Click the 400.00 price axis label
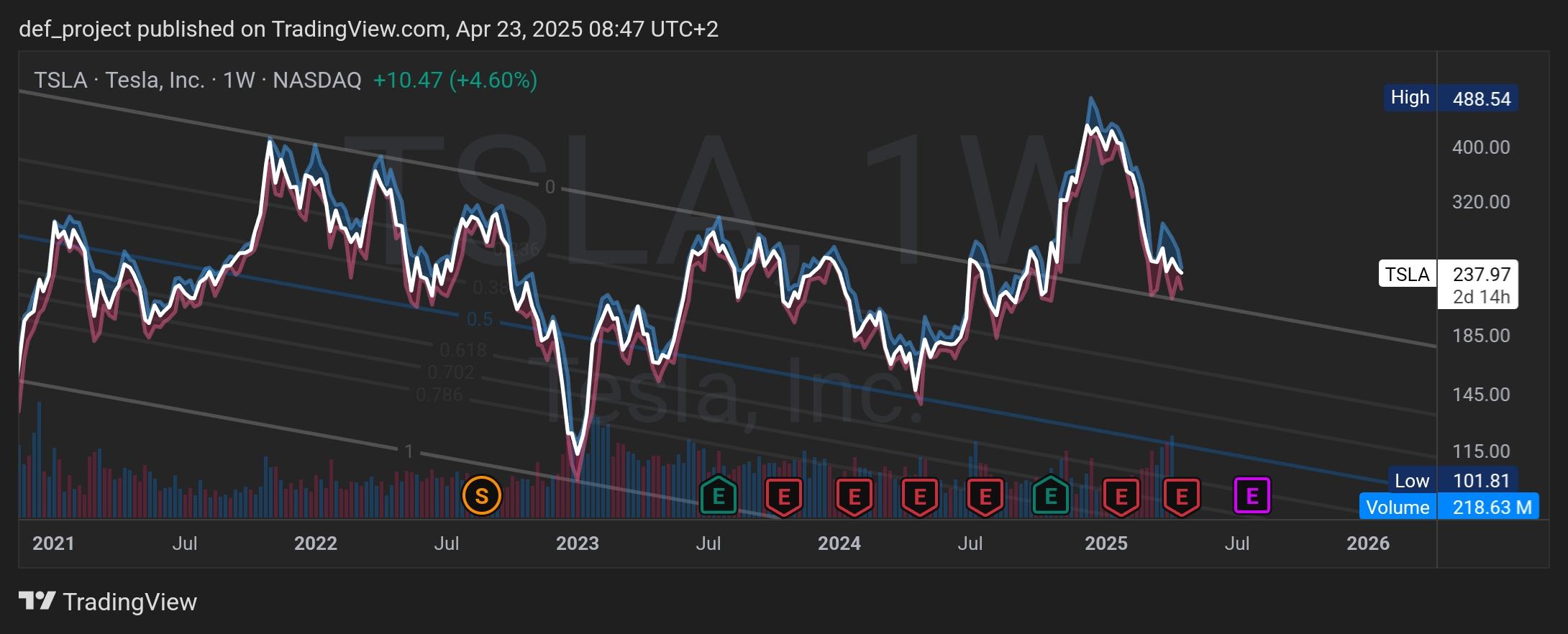Viewport: 1568px width, 634px height. (x=1481, y=147)
